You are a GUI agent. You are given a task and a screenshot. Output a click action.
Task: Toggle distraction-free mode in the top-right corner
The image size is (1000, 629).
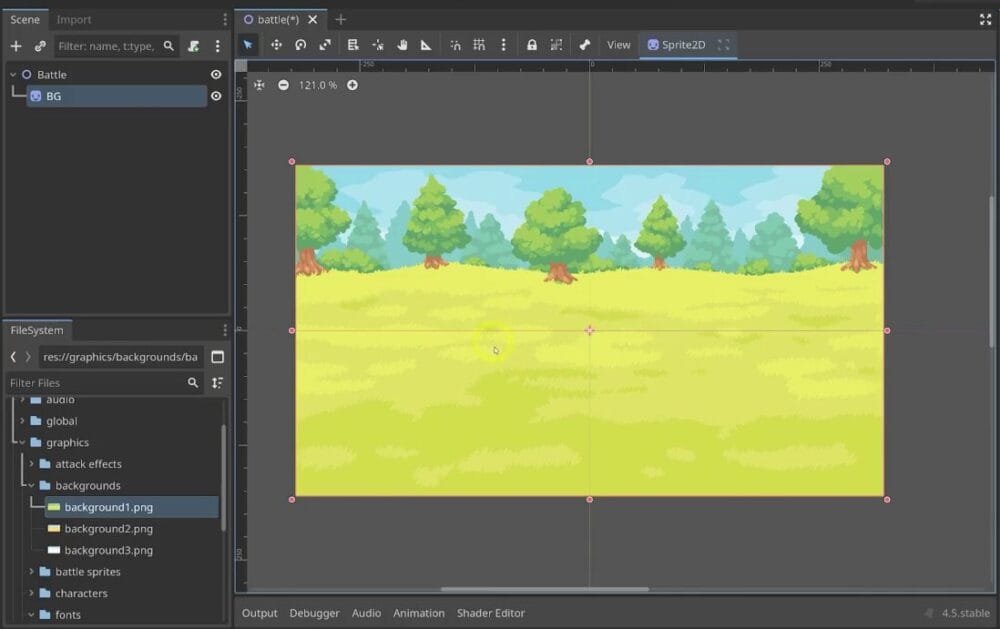pyautogui.click(x=985, y=20)
